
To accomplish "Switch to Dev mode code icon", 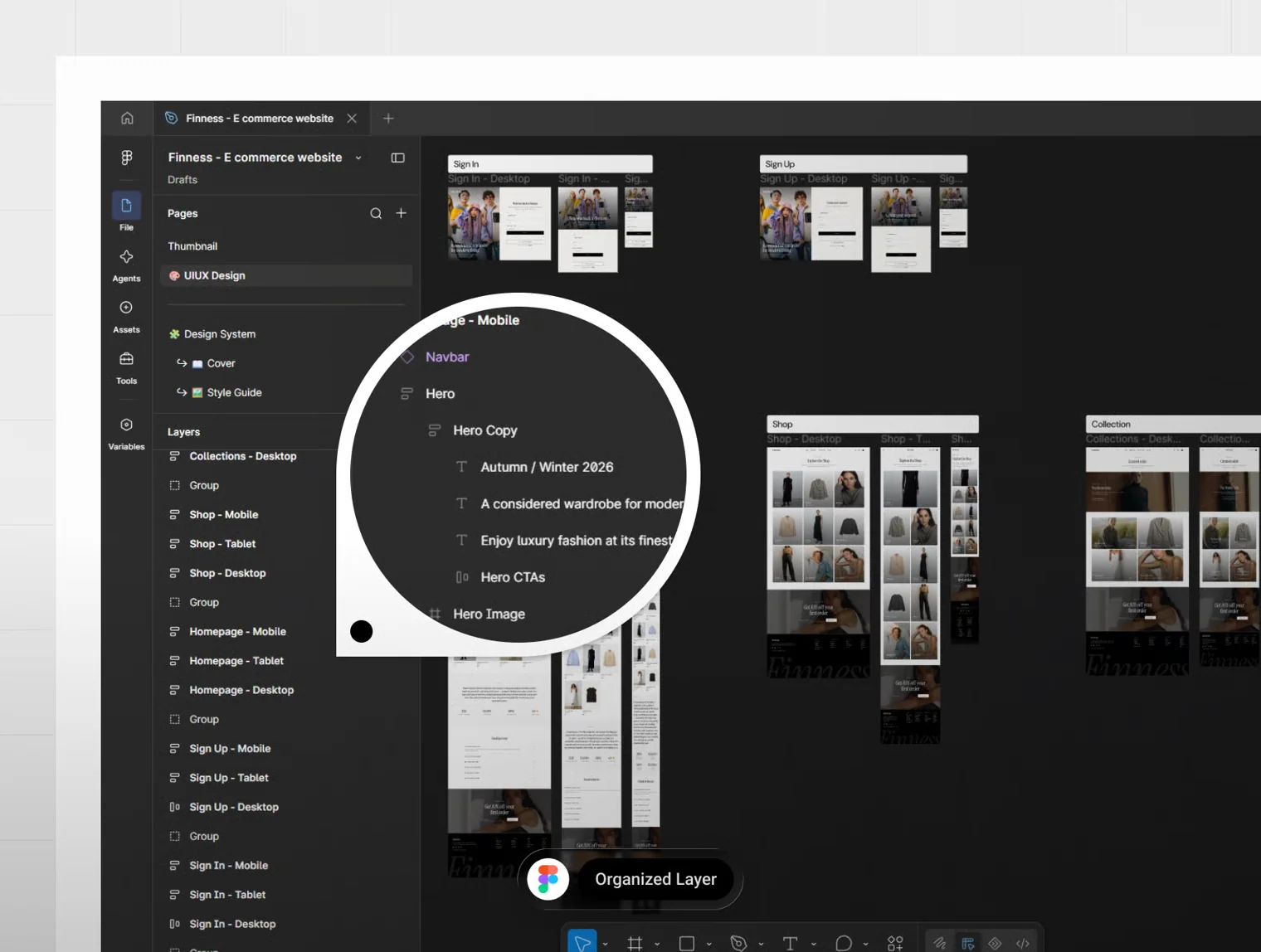I will pos(1022,943).
